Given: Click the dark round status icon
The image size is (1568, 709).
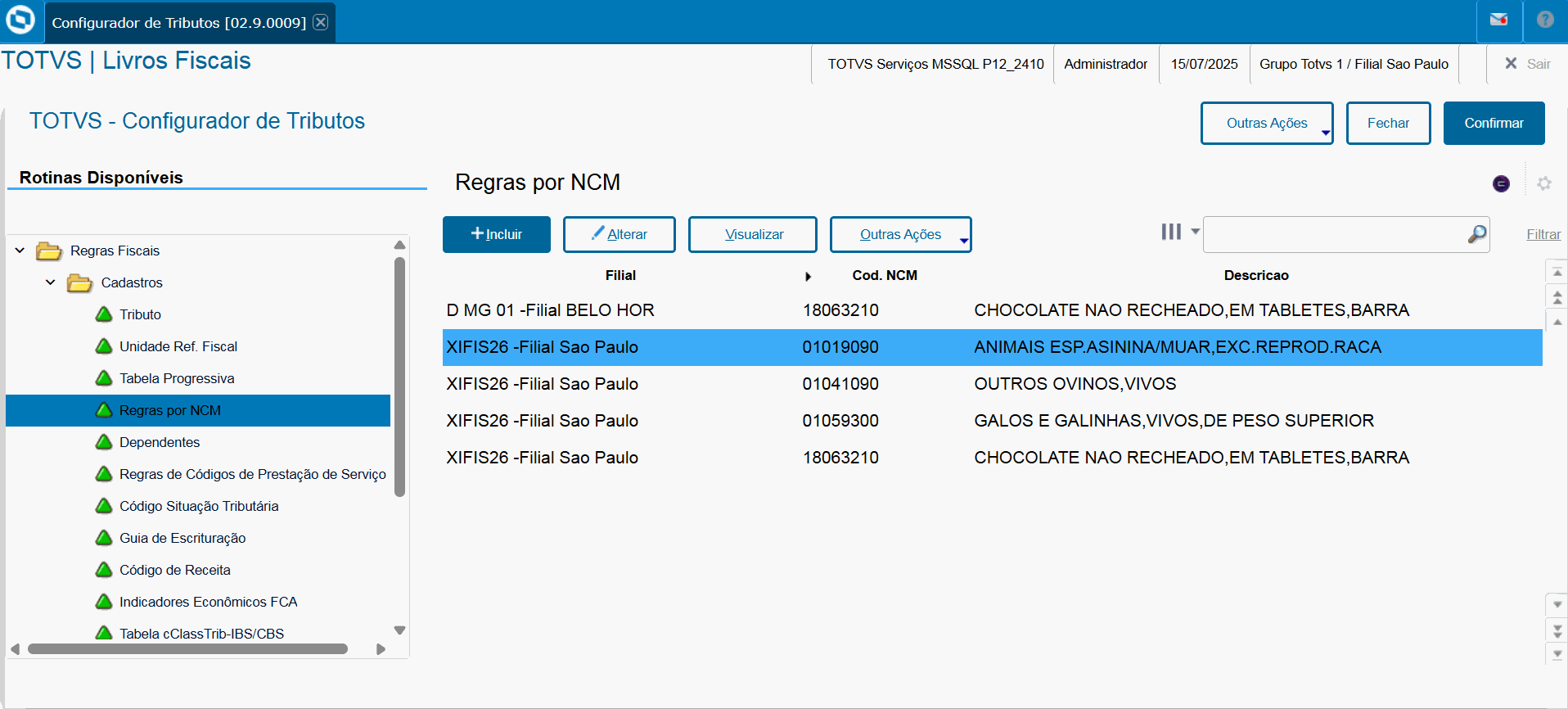Looking at the screenshot, I should click(x=1501, y=183).
